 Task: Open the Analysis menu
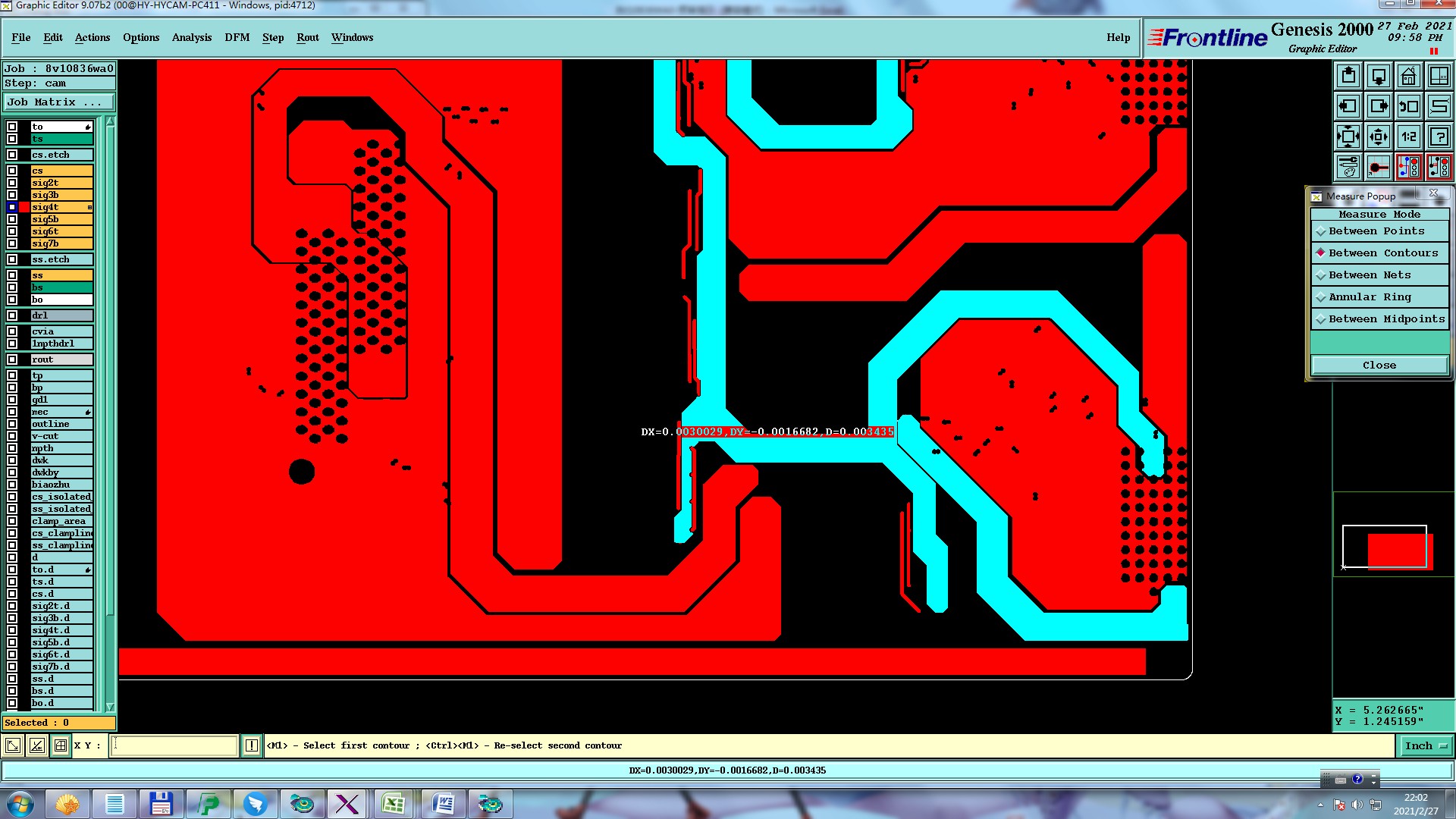[x=191, y=37]
